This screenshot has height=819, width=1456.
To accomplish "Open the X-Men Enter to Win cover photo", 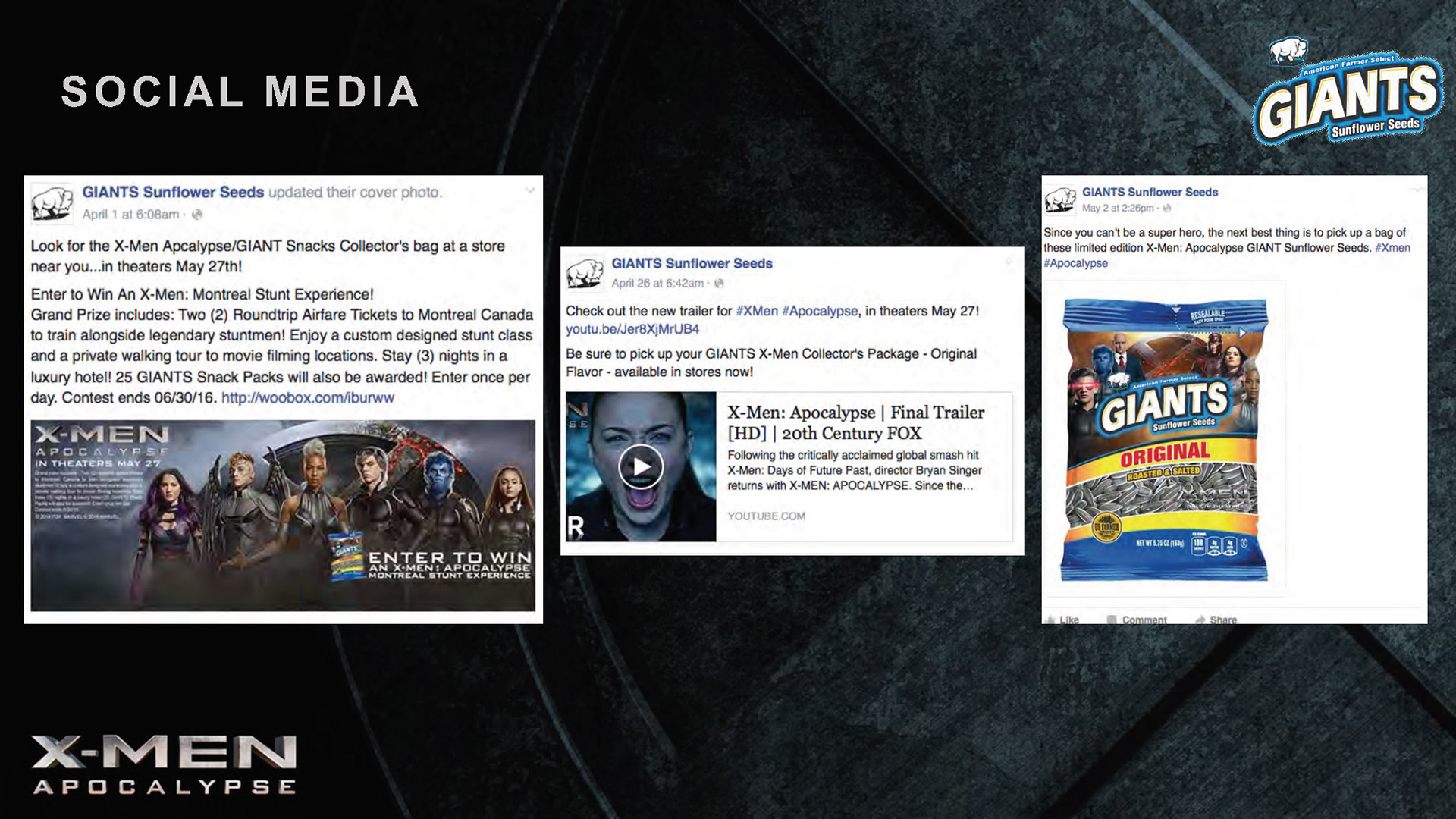I will pos(283,516).
